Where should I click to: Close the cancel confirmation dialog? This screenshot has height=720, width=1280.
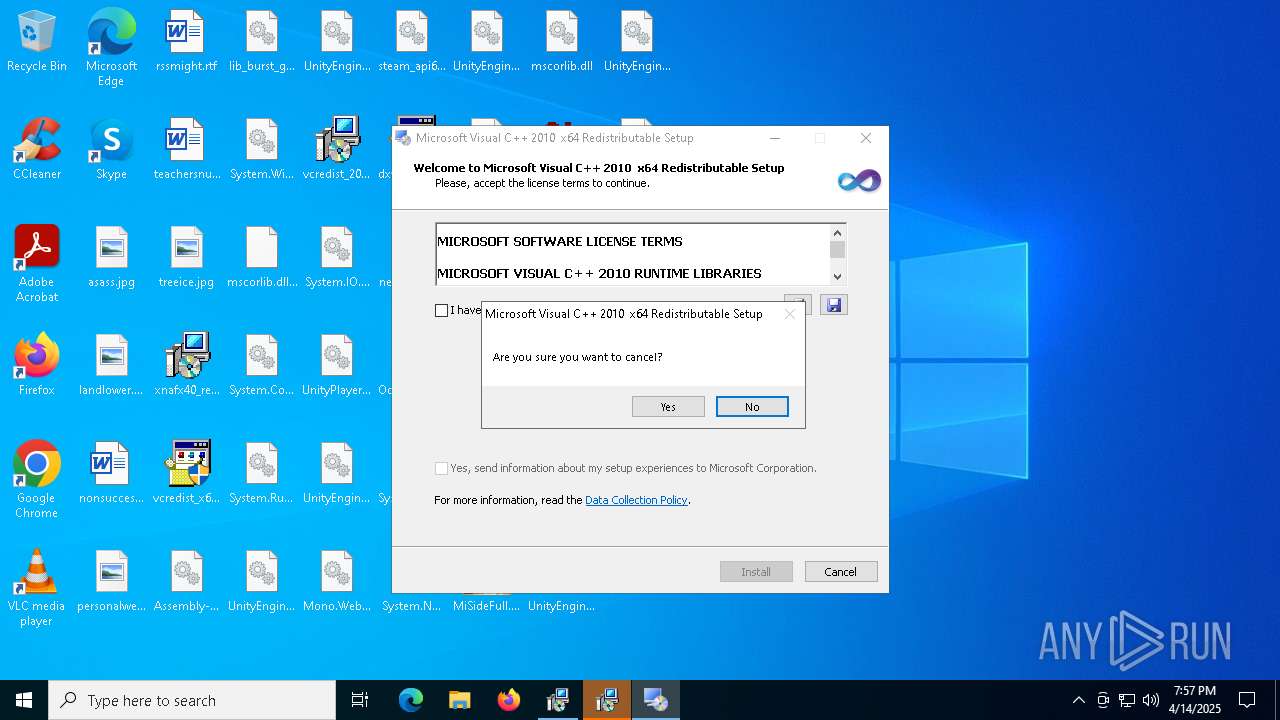point(790,314)
